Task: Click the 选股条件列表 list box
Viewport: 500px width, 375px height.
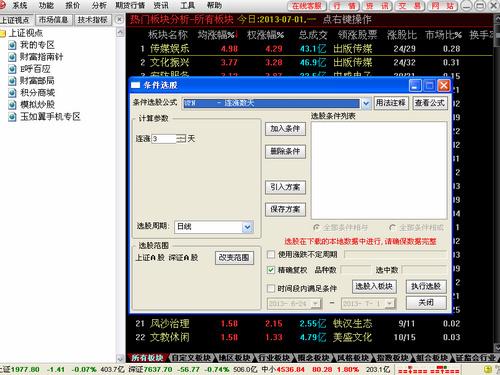Action: point(379,170)
